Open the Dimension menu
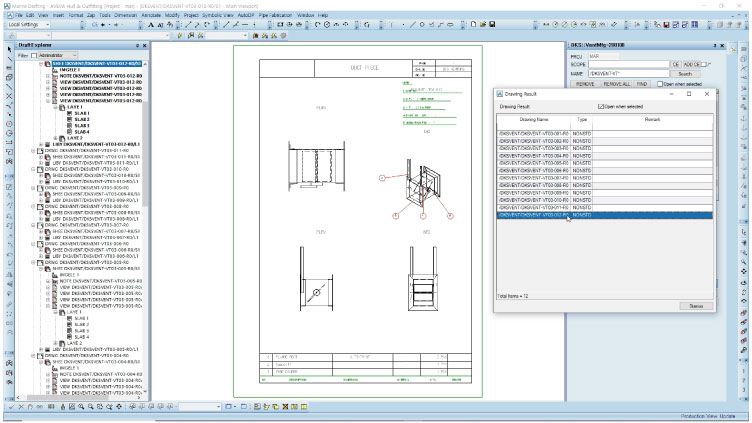This screenshot has height=423, width=752. 126,15
